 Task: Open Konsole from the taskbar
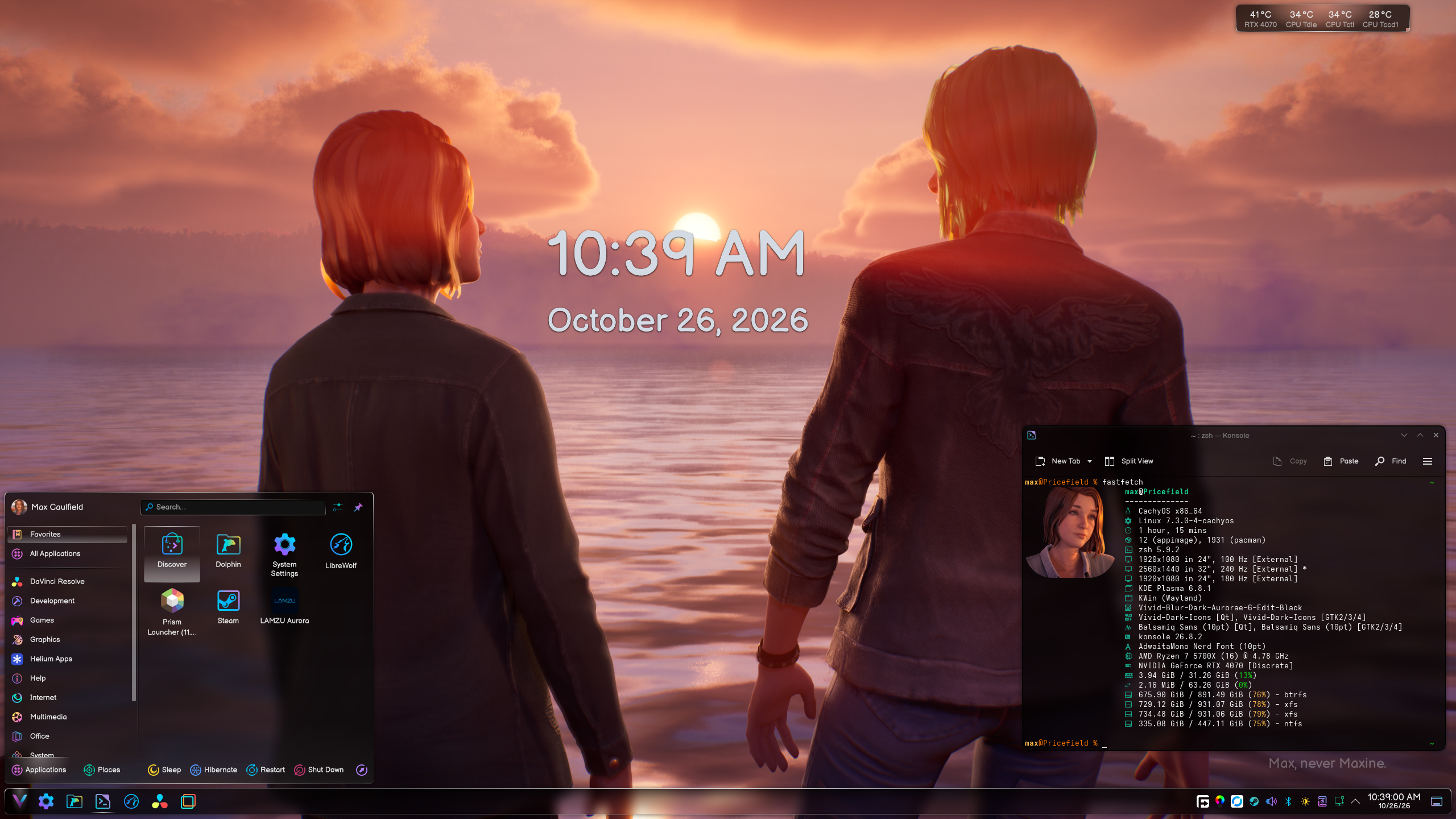point(103,801)
